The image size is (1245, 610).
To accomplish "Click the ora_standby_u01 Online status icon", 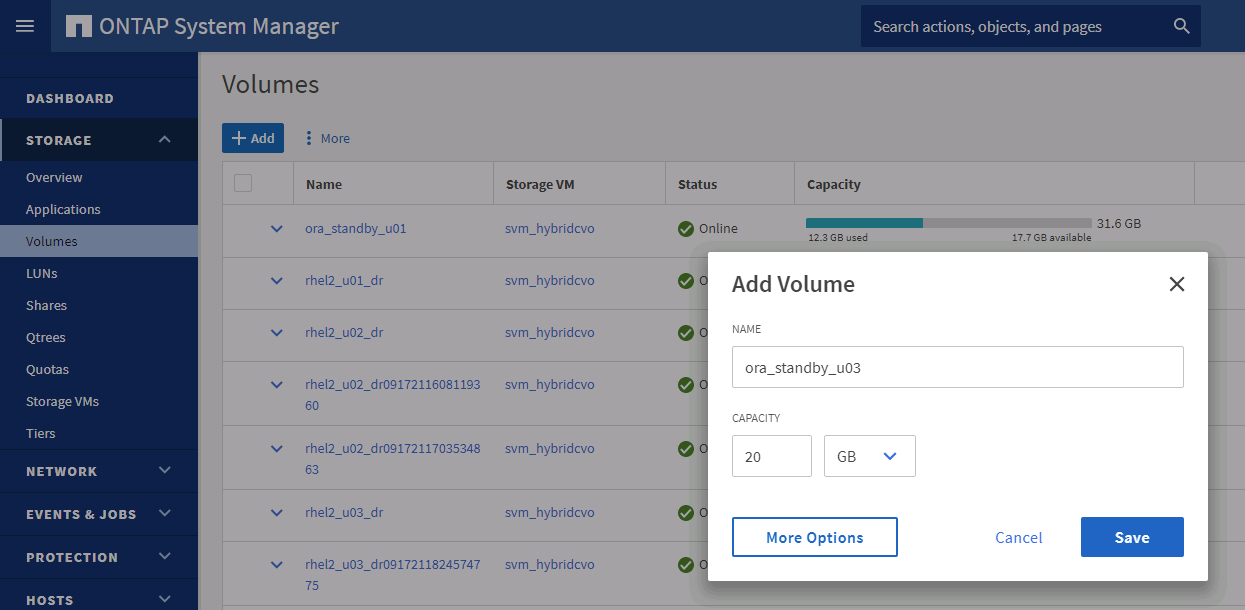I will [685, 229].
